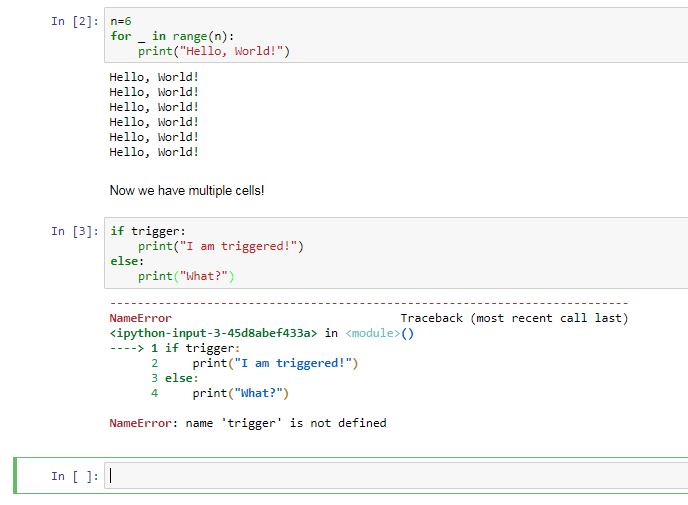Click 'print("Hello, World!")' in cell 2
Screen dimensions: 688x505
point(214,51)
